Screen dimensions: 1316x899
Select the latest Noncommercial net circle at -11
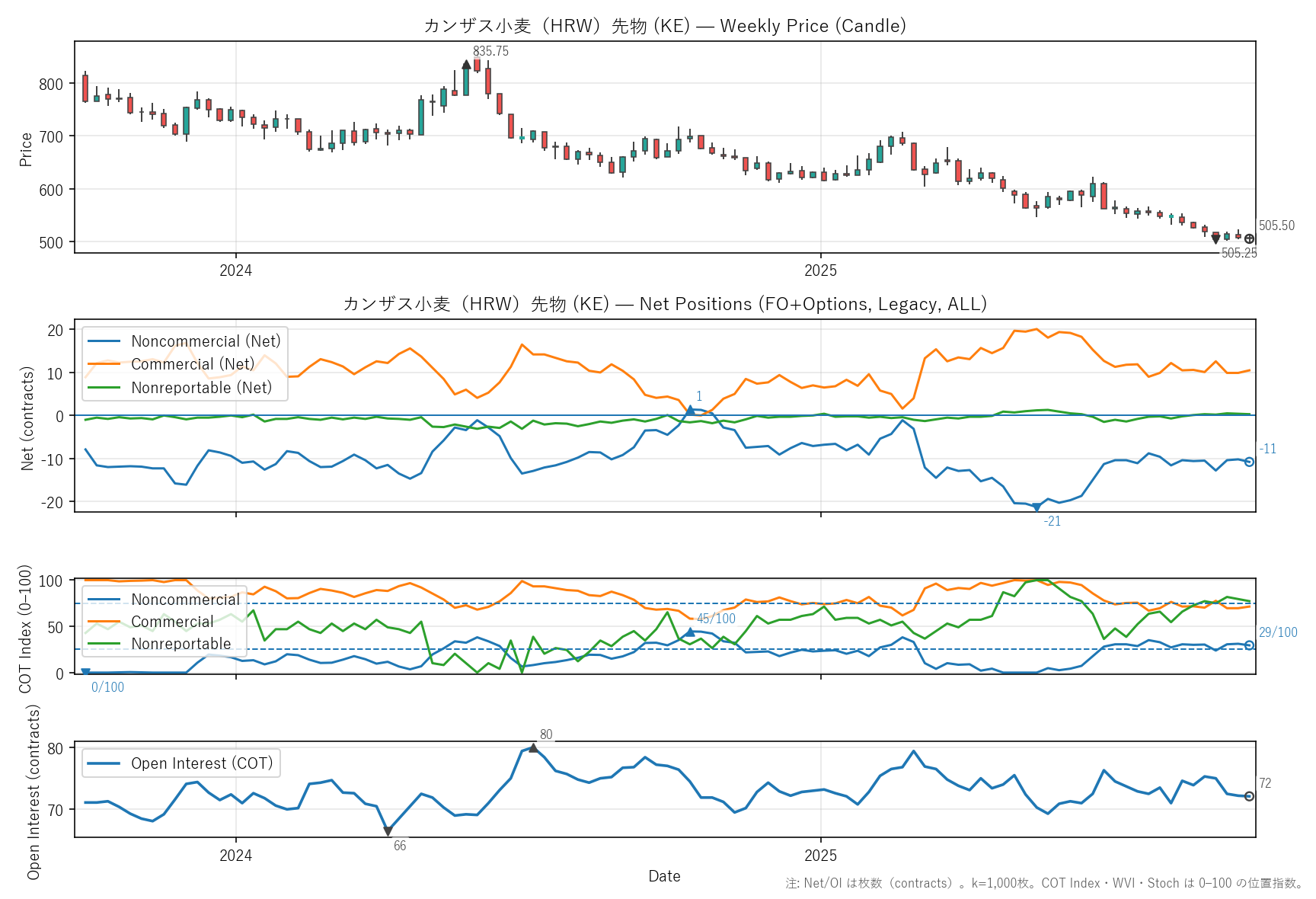[x=1249, y=462]
